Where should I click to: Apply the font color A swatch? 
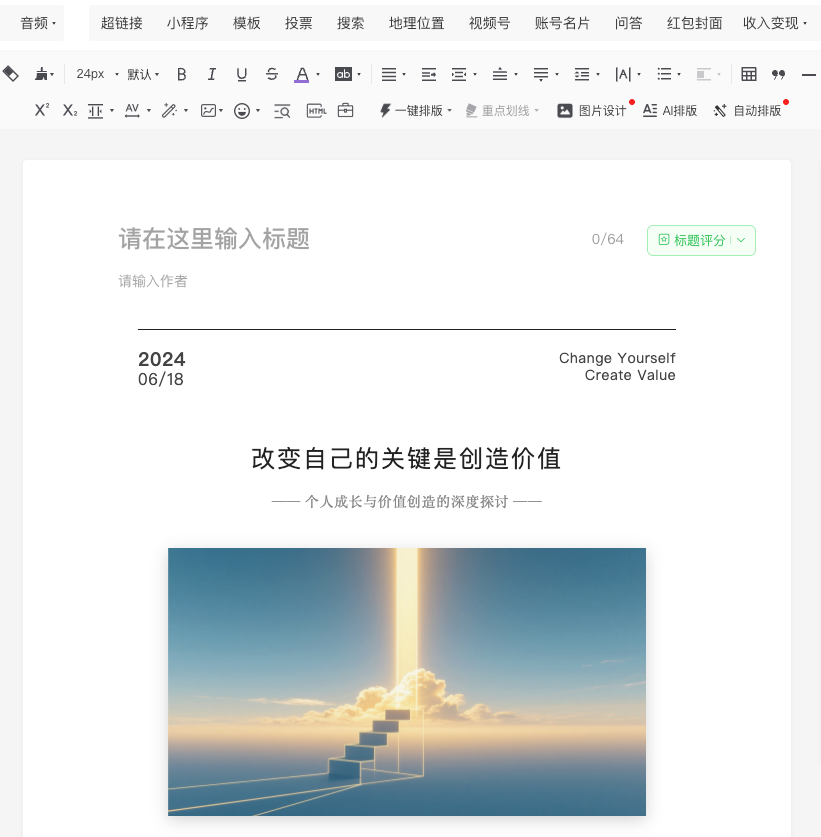pos(302,74)
